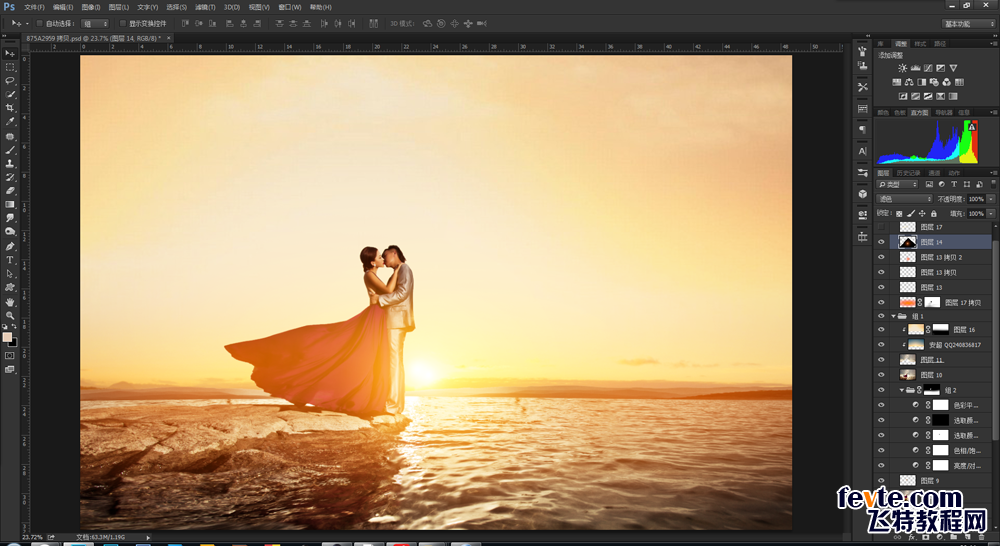Add a Channel Mixer adjustment (three circles)
Screen dimensions: 1000x546
pyautogui.click(x=946, y=82)
